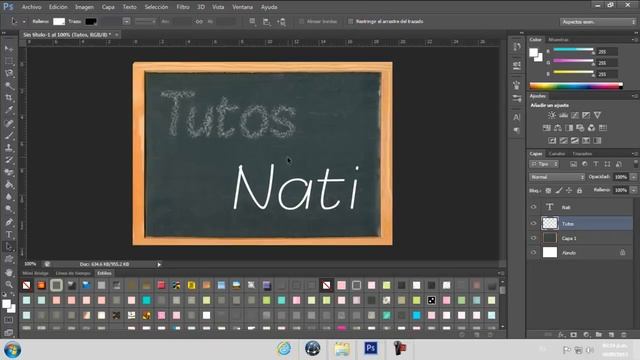640x360 pixels.
Task: Click the Relleno fill color swatch
Action: point(59,22)
